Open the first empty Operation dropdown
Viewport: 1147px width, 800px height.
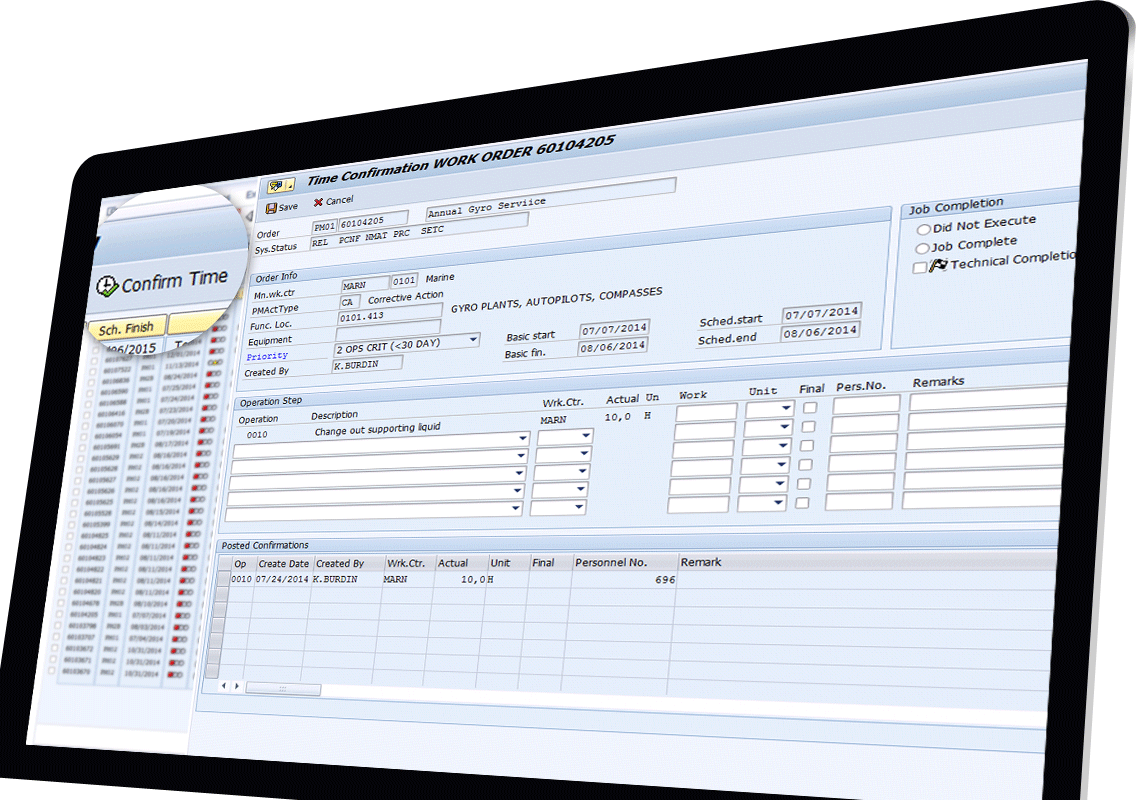(523, 439)
